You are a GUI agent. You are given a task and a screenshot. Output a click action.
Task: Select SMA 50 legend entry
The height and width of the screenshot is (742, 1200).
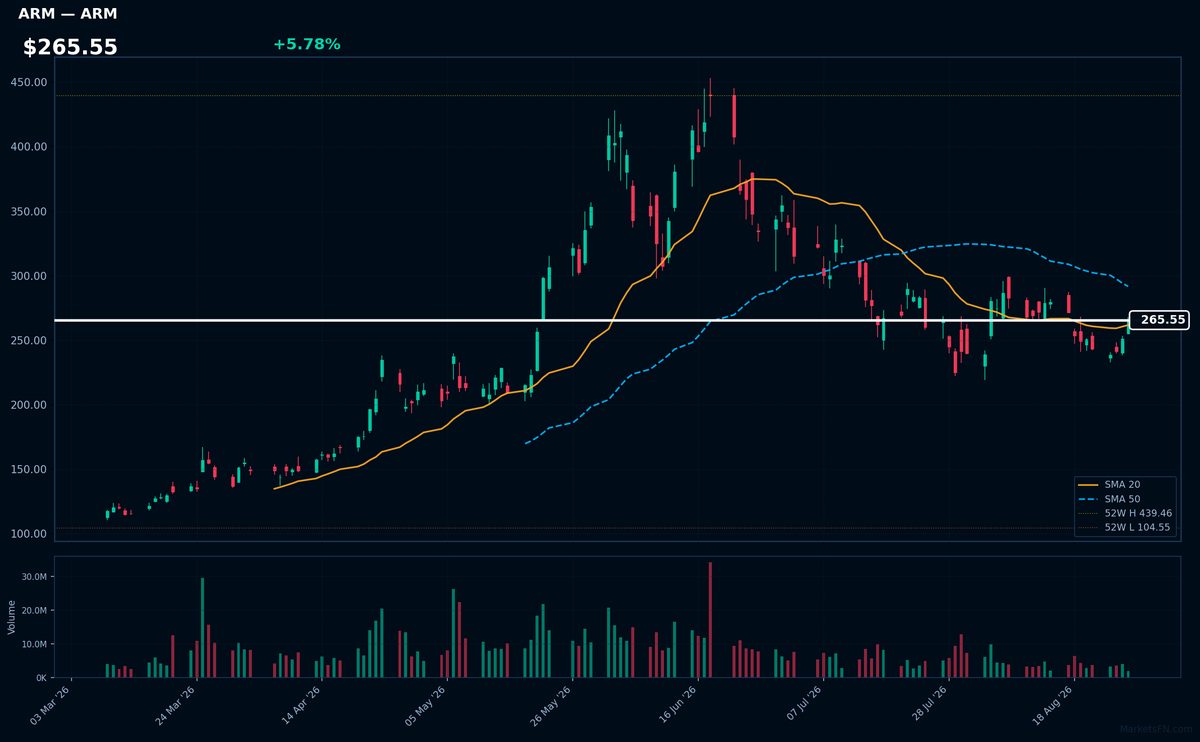tap(1109, 498)
